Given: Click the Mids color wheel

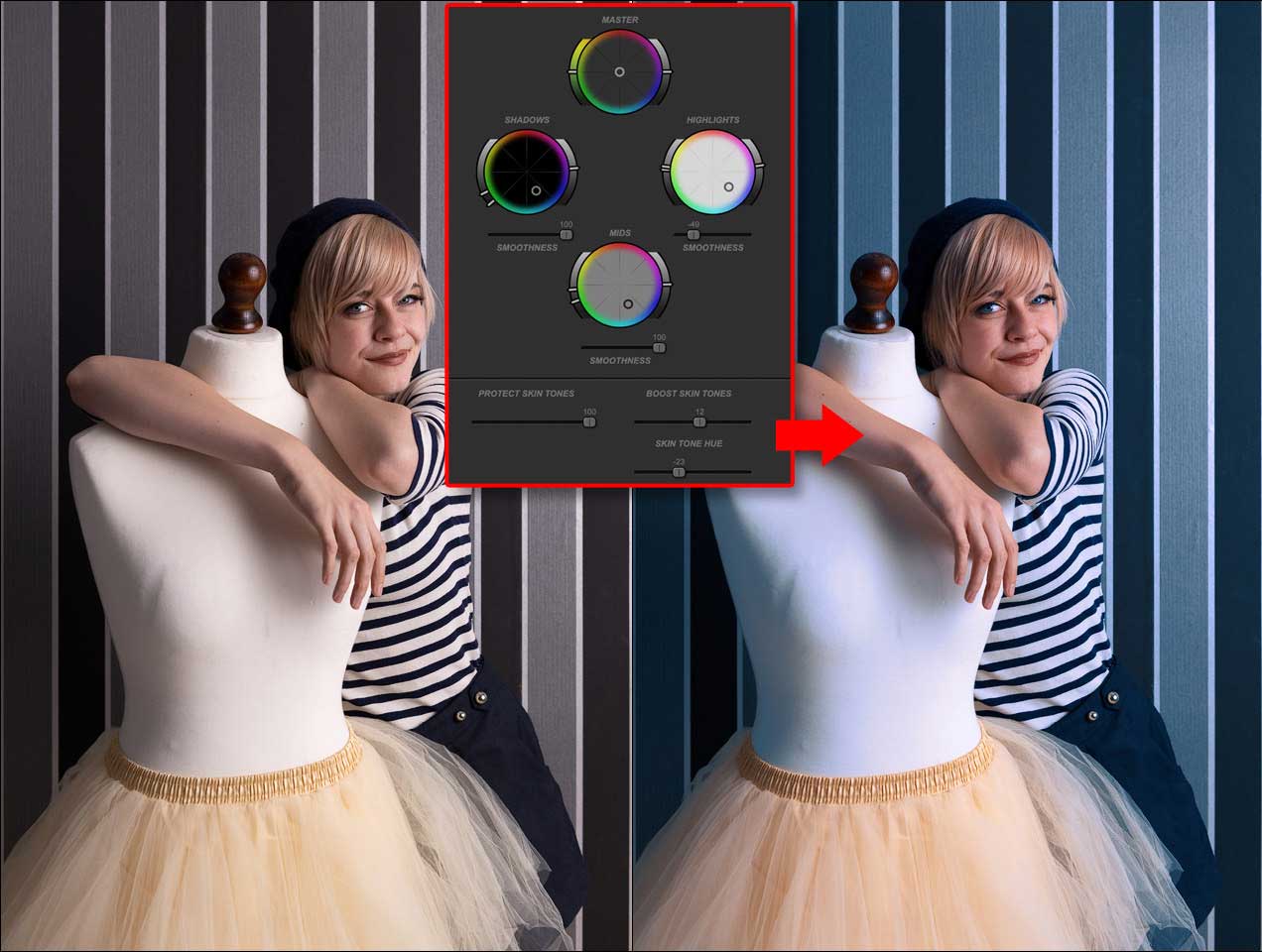Looking at the screenshot, I should tap(619, 286).
